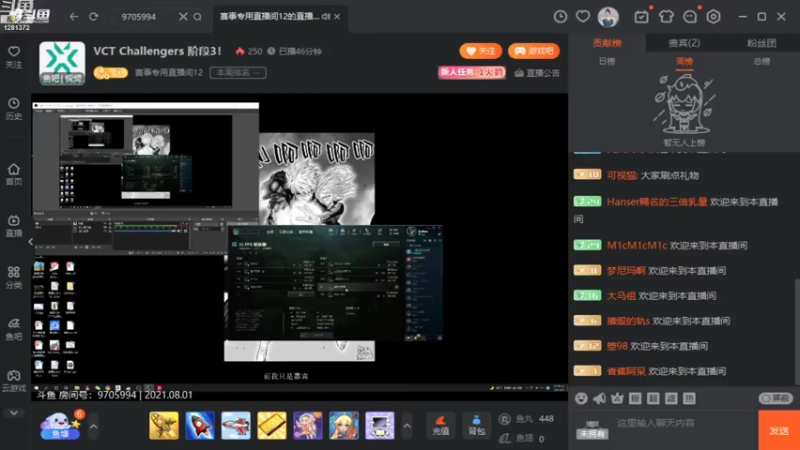Click the orange 关注 follow button

481,51
